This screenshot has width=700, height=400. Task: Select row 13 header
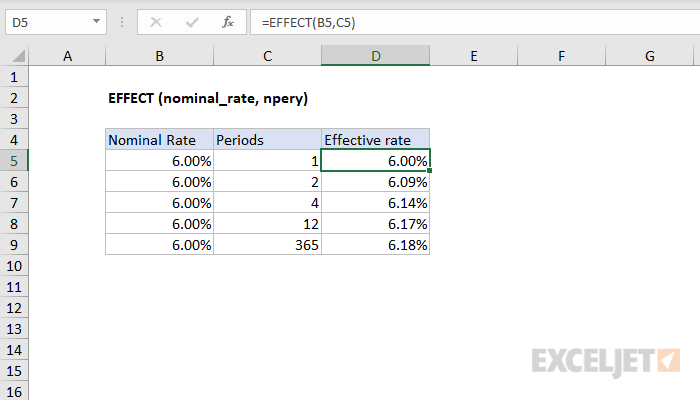pyautogui.click(x=14, y=329)
